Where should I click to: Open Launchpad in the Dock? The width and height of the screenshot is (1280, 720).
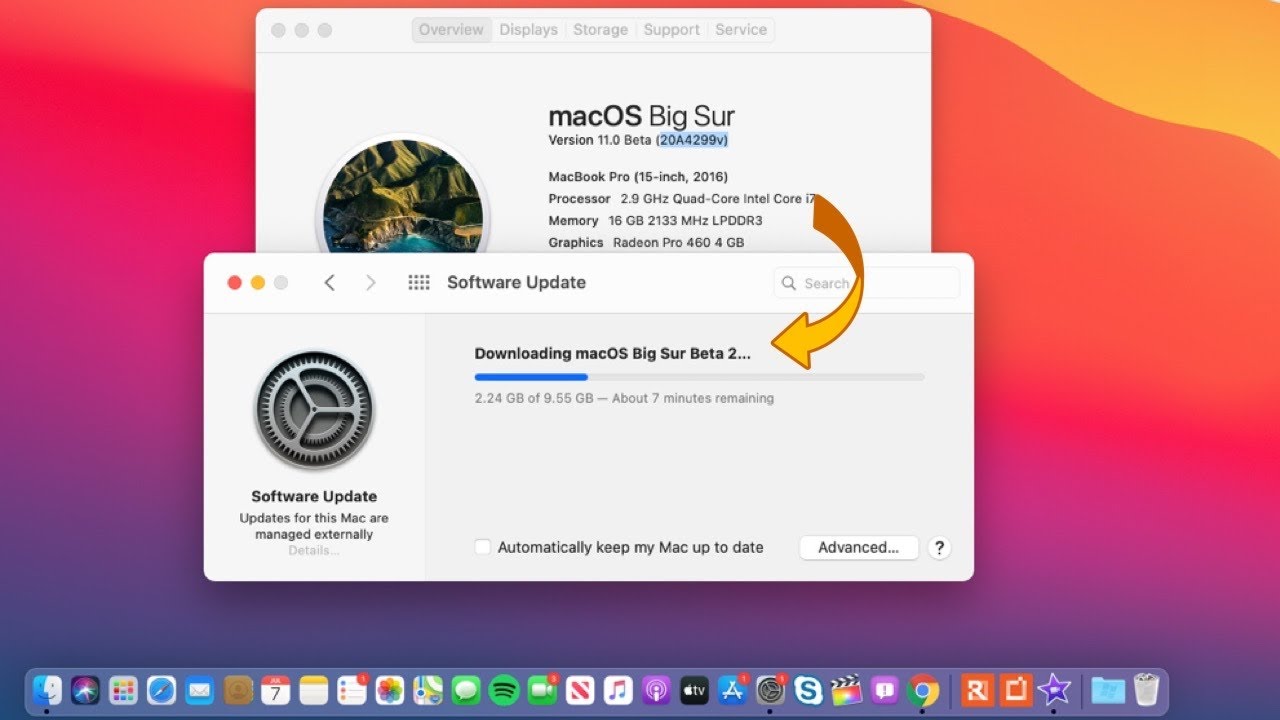click(123, 690)
